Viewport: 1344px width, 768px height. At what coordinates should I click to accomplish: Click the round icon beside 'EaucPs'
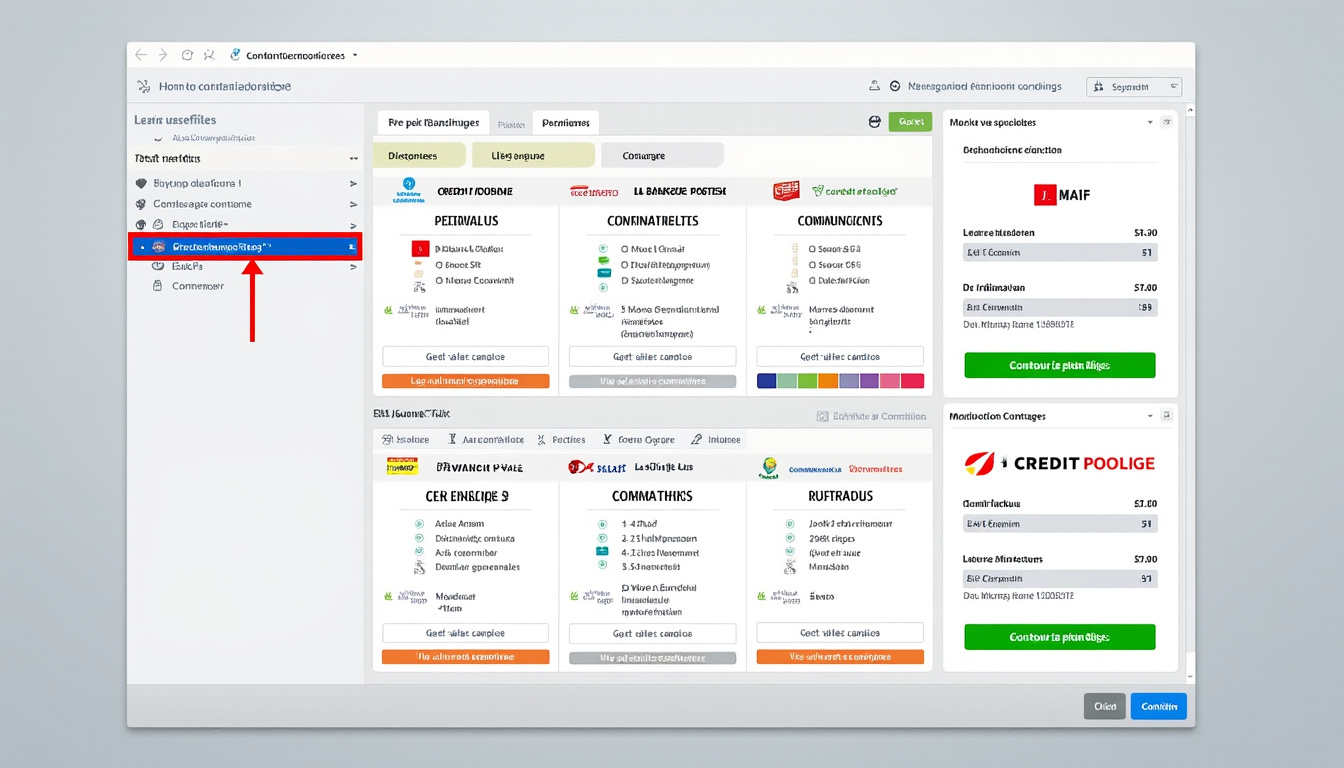pyautogui.click(x=157, y=266)
